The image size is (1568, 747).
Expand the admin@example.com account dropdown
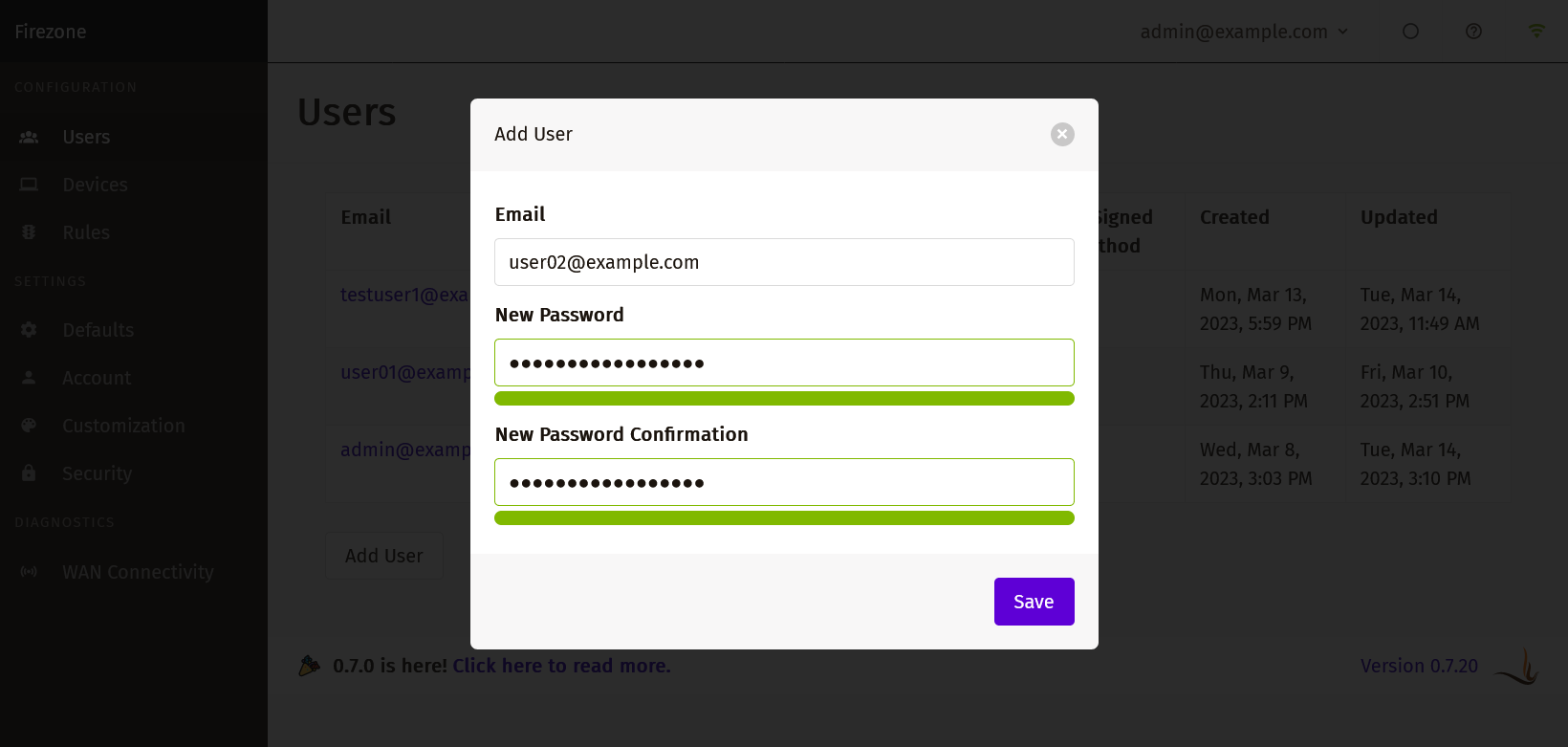[1244, 32]
